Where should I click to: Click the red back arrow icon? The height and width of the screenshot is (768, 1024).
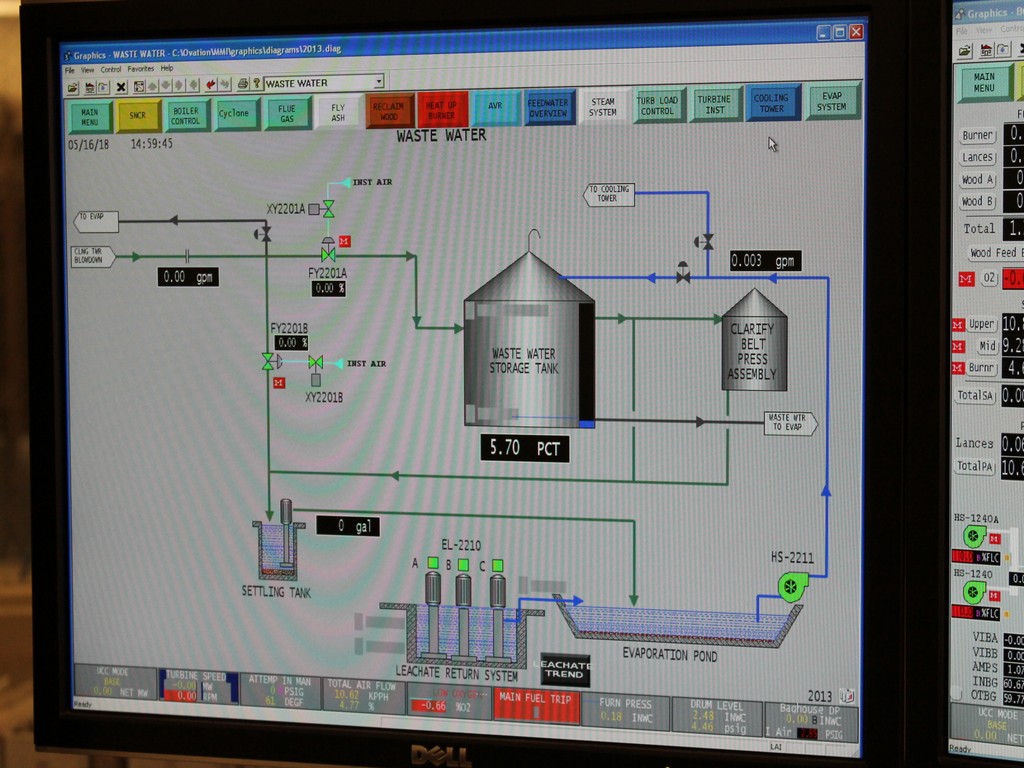click(211, 85)
